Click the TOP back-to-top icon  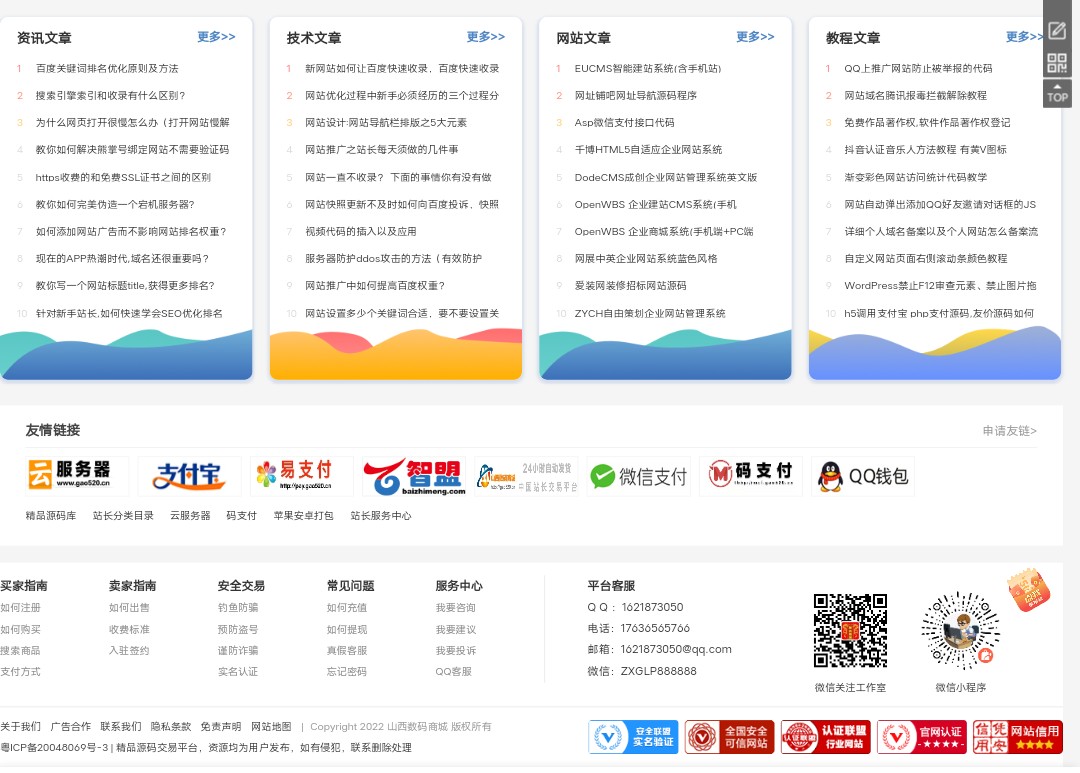pyautogui.click(x=1057, y=94)
